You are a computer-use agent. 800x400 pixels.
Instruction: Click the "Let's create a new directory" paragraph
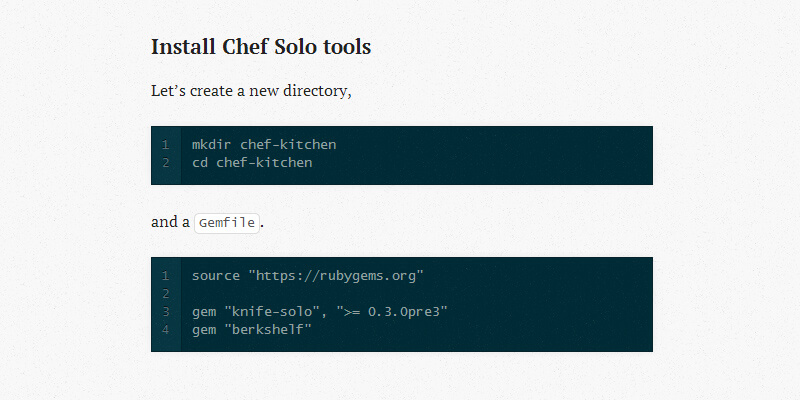click(251, 91)
